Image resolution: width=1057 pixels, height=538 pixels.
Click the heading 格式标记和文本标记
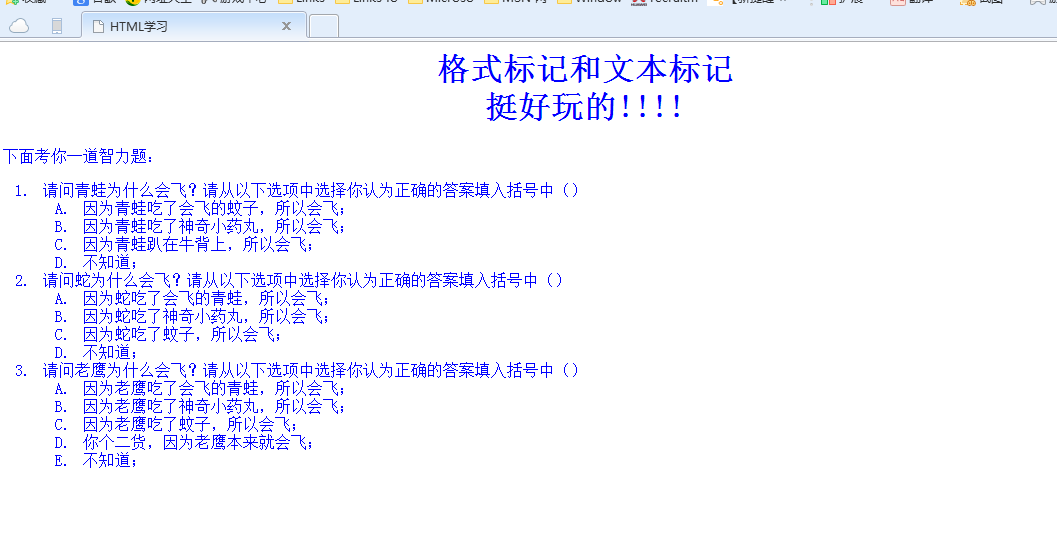(x=585, y=69)
